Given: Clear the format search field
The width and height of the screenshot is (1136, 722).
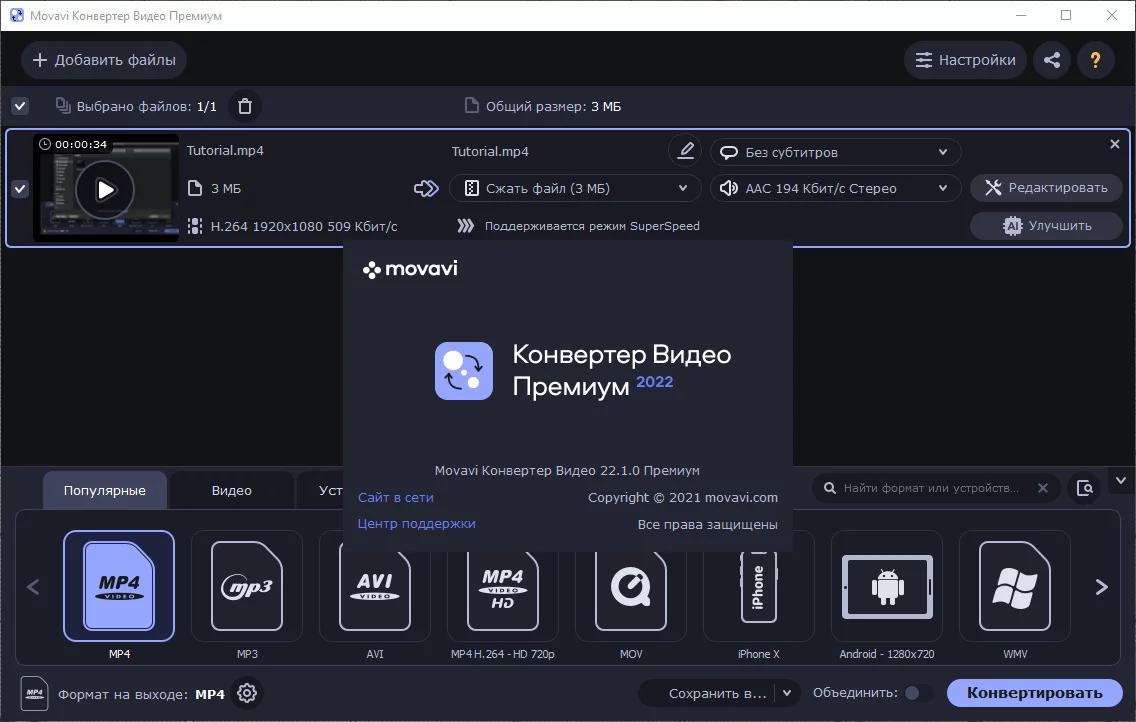Looking at the screenshot, I should point(1043,488).
